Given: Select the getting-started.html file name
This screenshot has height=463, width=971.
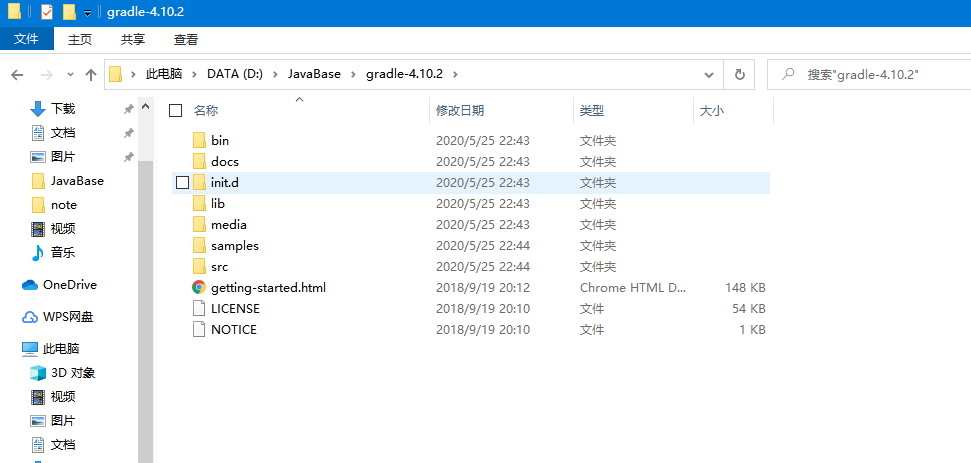Looking at the screenshot, I should tap(268, 288).
